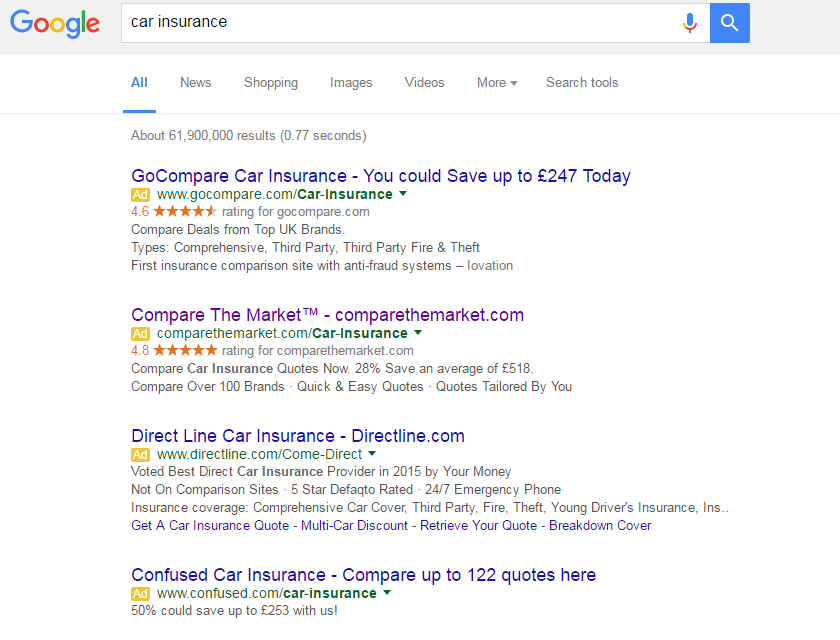The image size is (840, 640).
Task: Open the Images results tab
Action: (x=351, y=82)
